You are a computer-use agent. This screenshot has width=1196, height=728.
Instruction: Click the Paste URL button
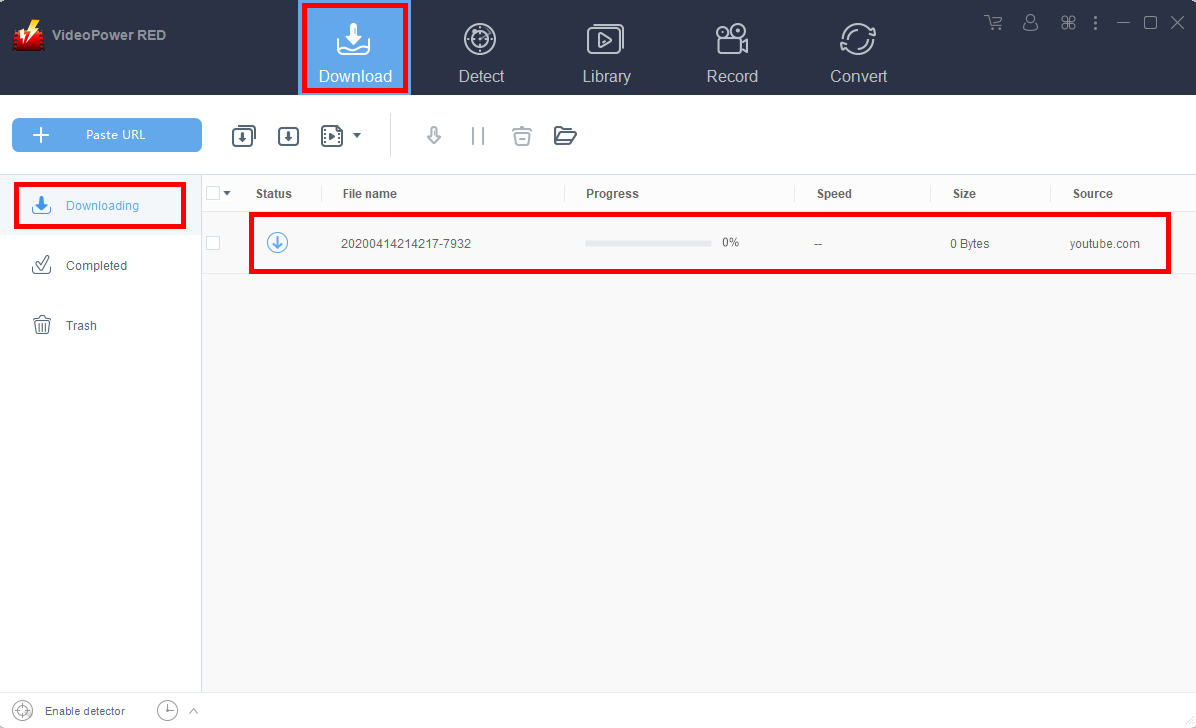pyautogui.click(x=107, y=135)
